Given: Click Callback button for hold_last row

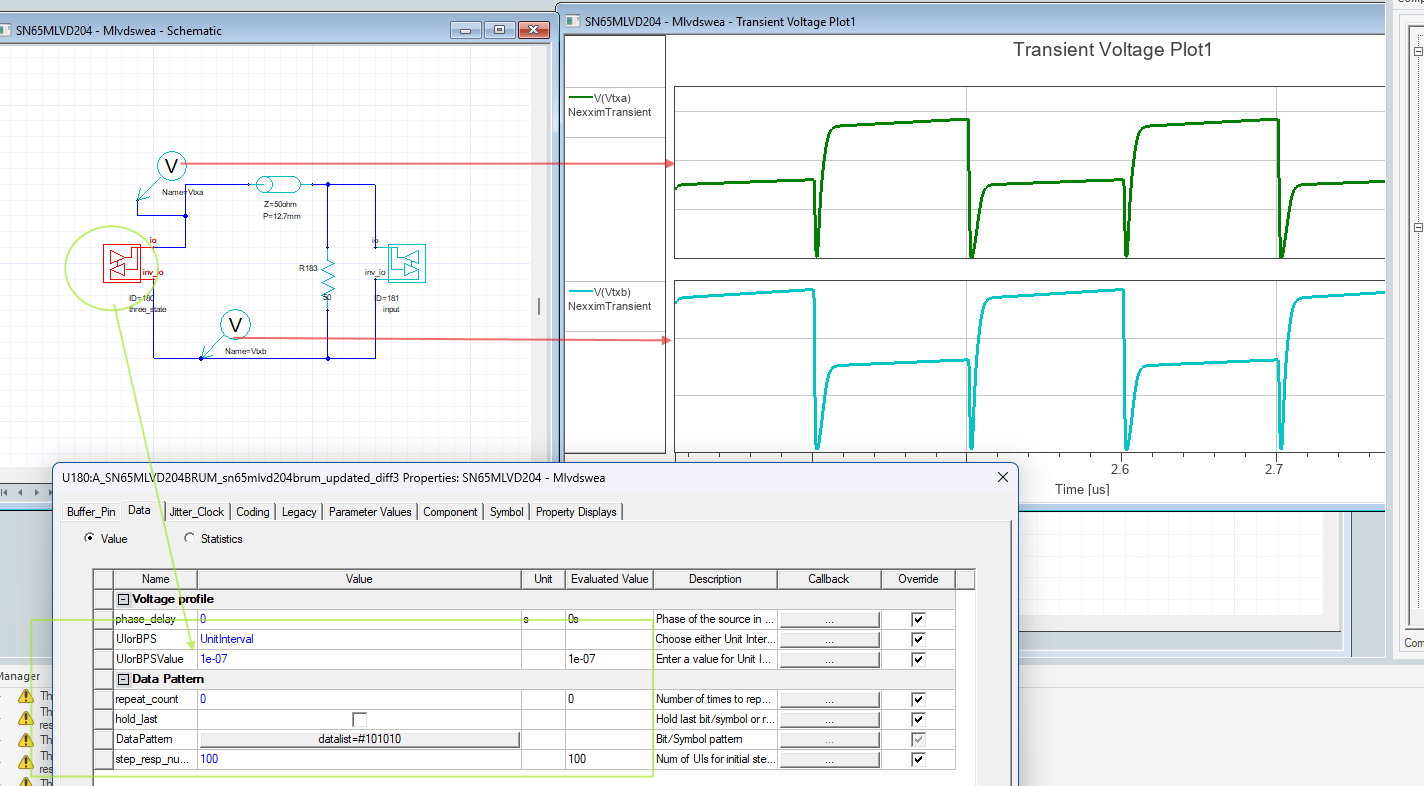Looking at the screenshot, I should tap(829, 719).
